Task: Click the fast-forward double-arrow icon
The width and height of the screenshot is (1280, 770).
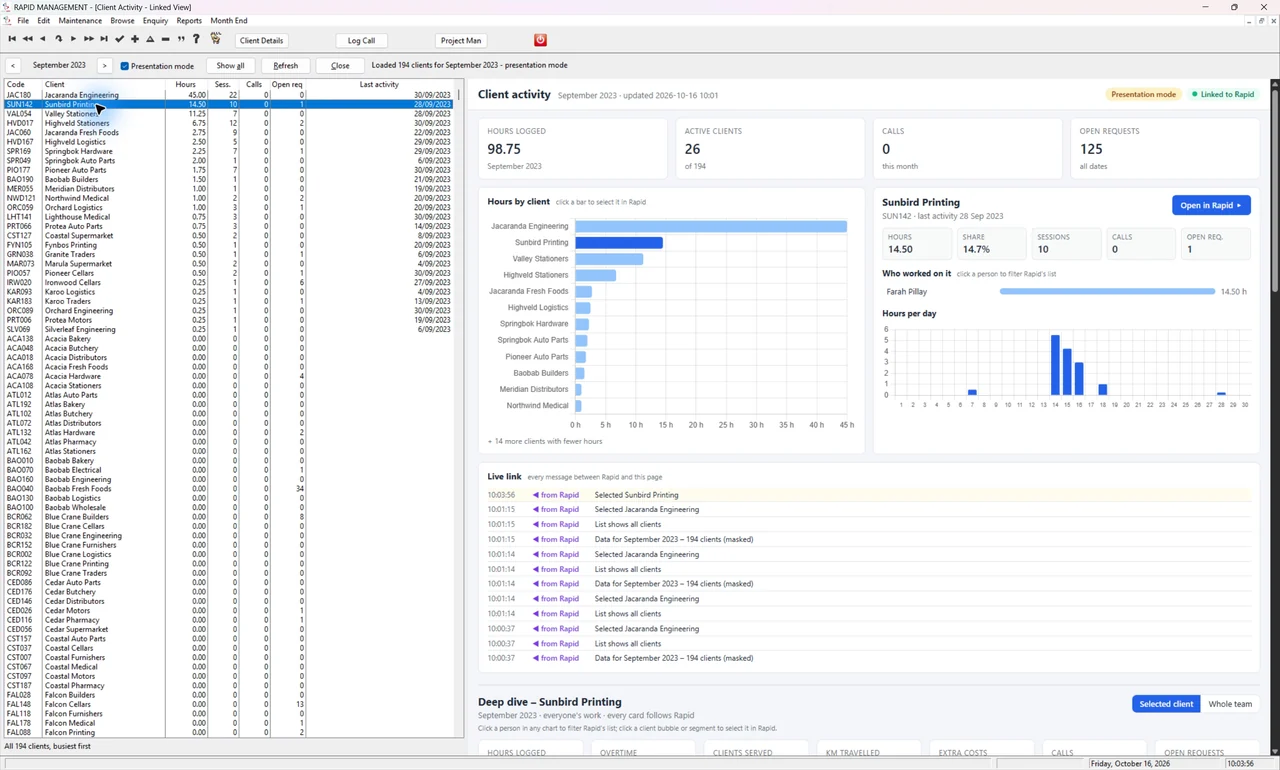Action: (x=89, y=40)
